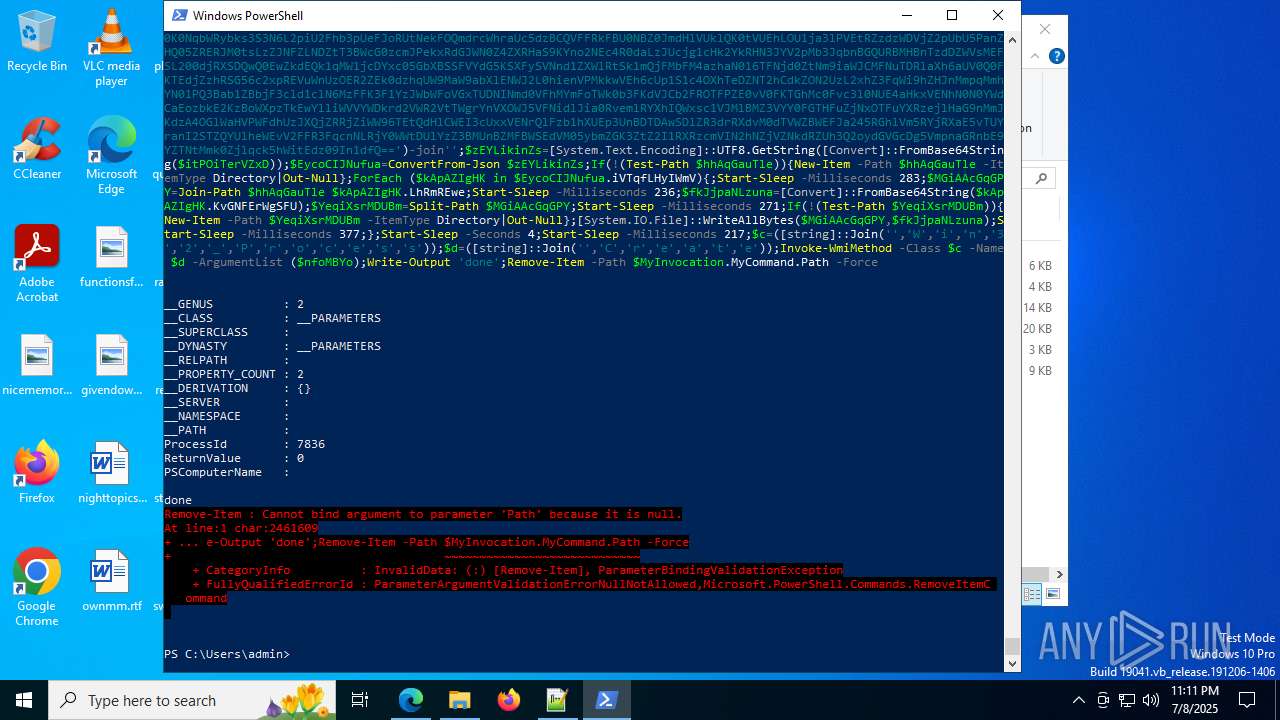1280x720 pixels.
Task: Select the nicememor... image file on desktop
Action: point(37,364)
